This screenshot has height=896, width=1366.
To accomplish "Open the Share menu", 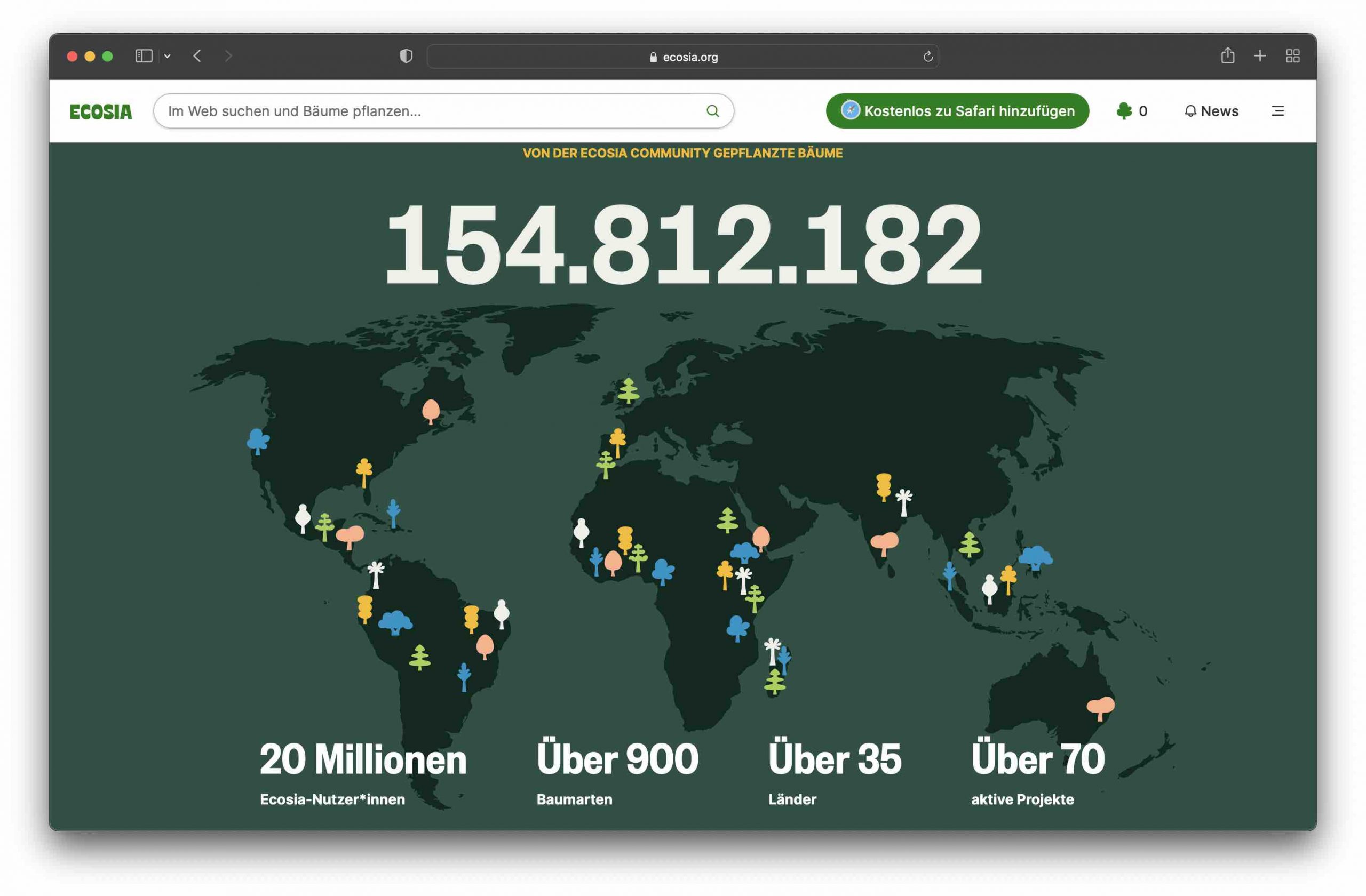I will 1228,55.
